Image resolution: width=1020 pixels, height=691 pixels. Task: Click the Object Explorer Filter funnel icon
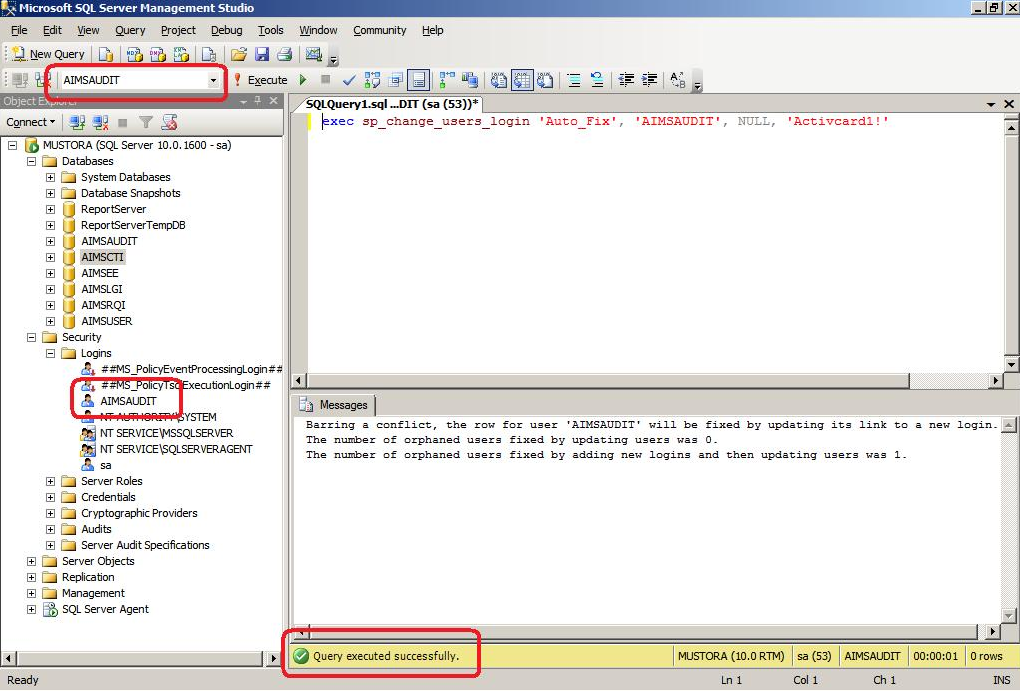pyautogui.click(x=146, y=122)
